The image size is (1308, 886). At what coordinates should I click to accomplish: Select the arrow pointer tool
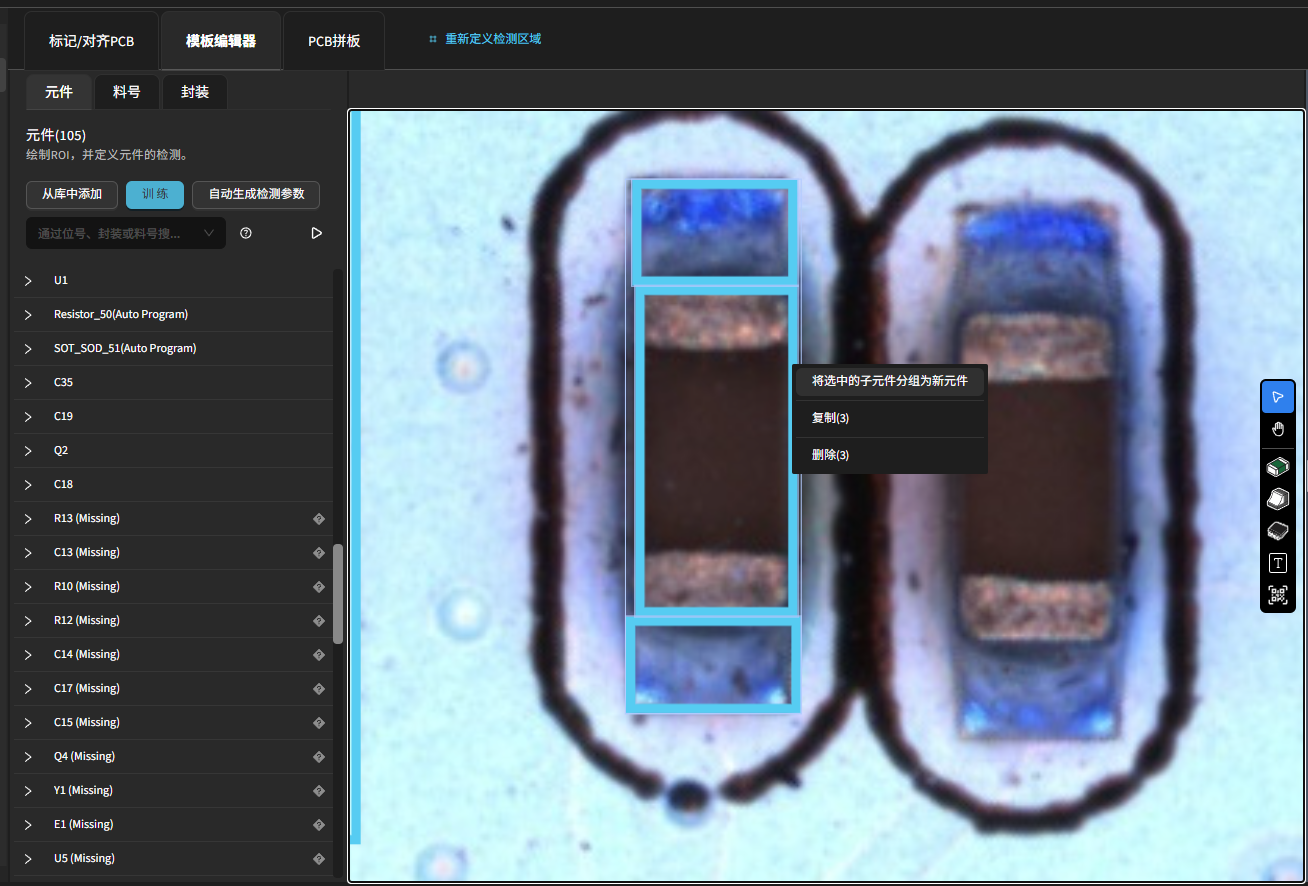pos(1277,397)
